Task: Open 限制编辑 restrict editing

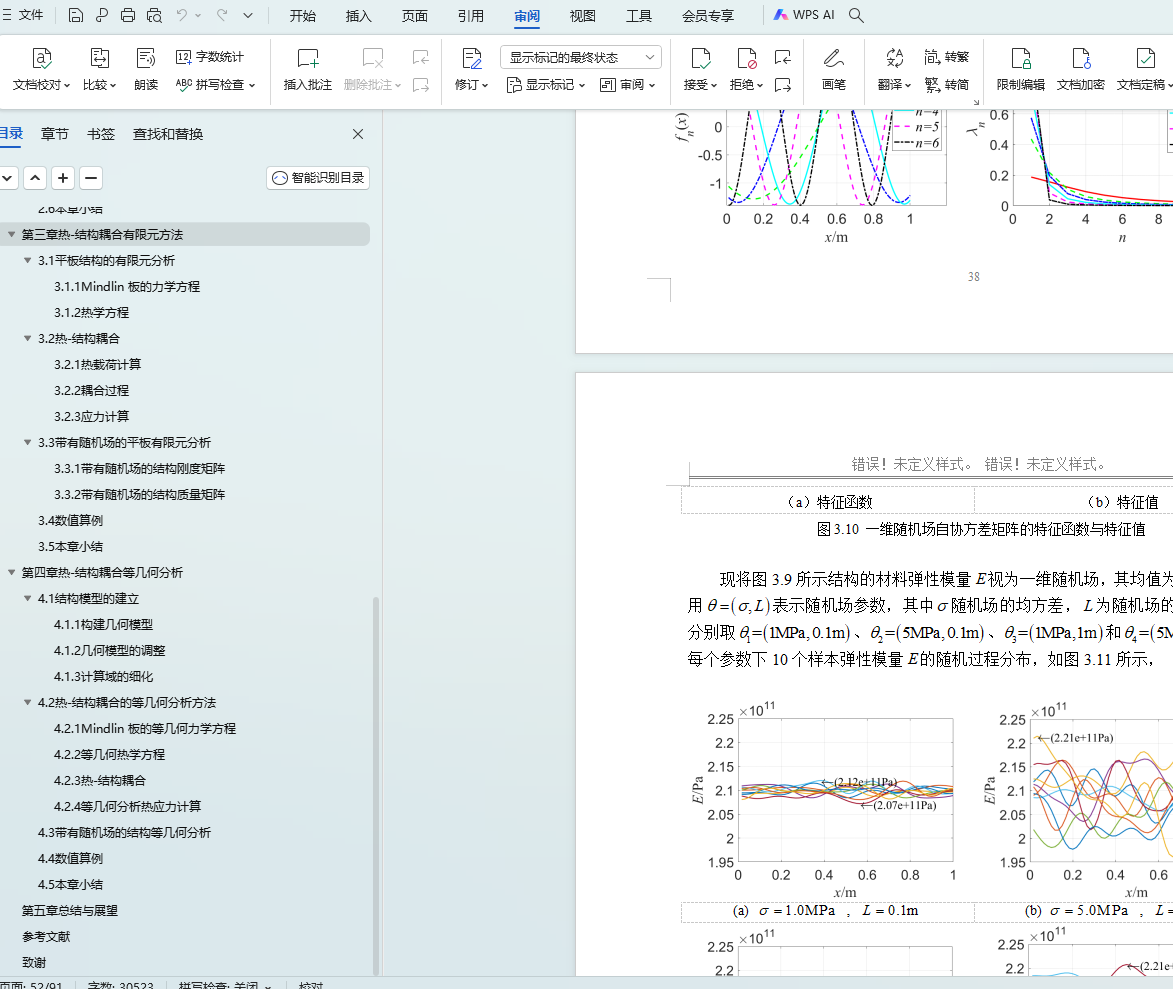Action: tap(1020, 69)
